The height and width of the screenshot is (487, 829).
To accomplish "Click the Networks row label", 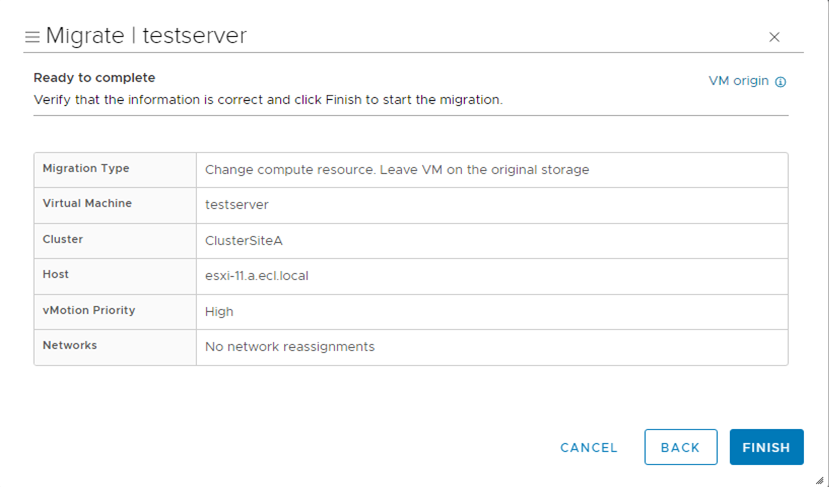I will coord(67,345).
